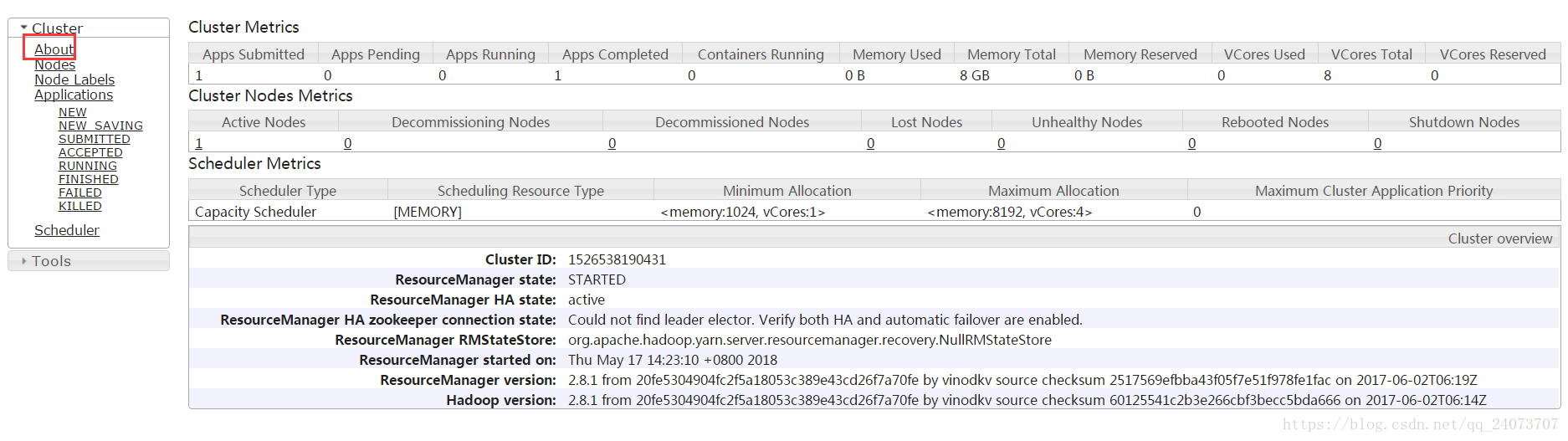
Task: Click the 8 GB memory total value
Action: click(975, 75)
